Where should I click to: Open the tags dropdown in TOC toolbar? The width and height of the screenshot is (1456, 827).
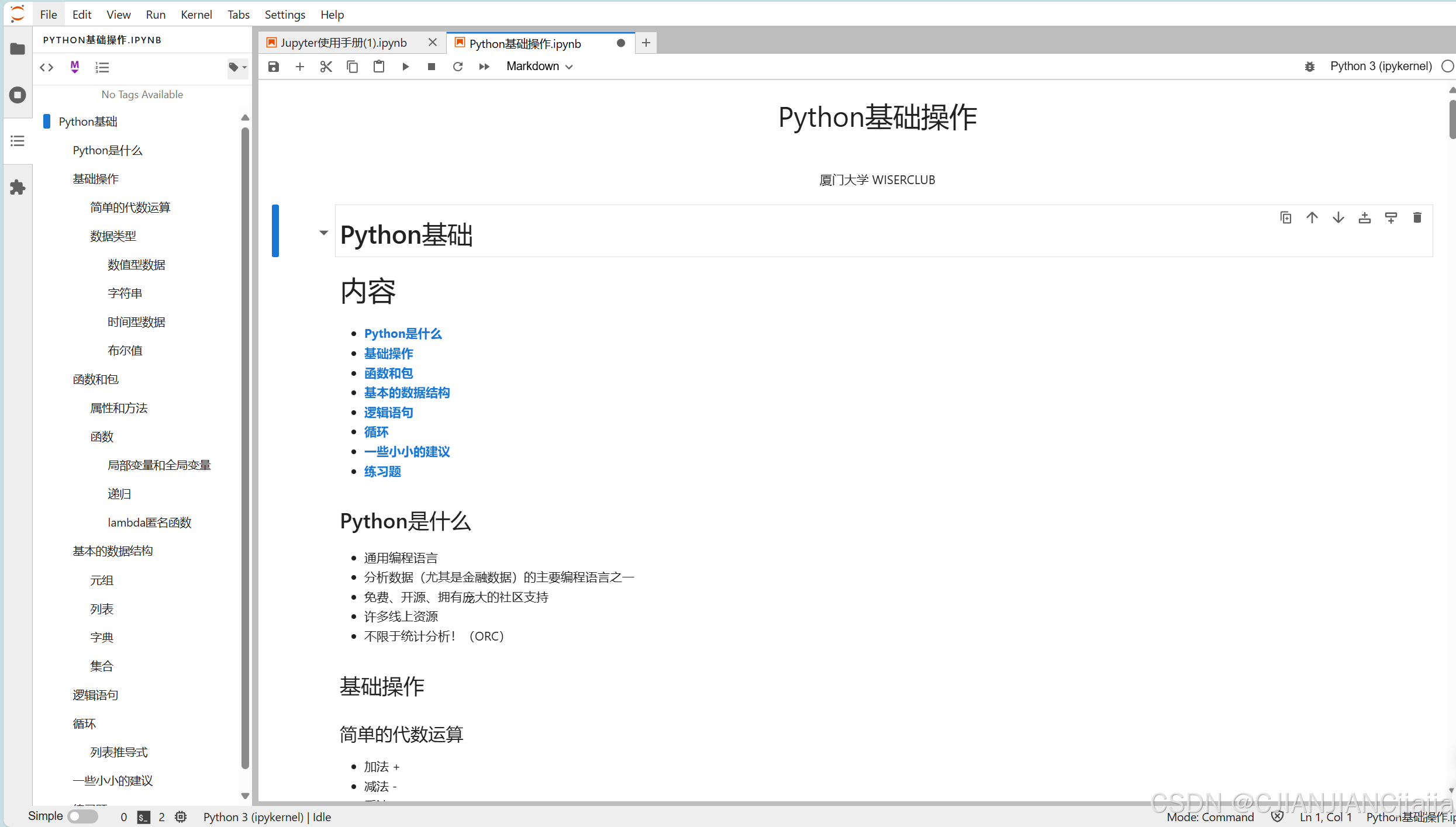point(237,67)
